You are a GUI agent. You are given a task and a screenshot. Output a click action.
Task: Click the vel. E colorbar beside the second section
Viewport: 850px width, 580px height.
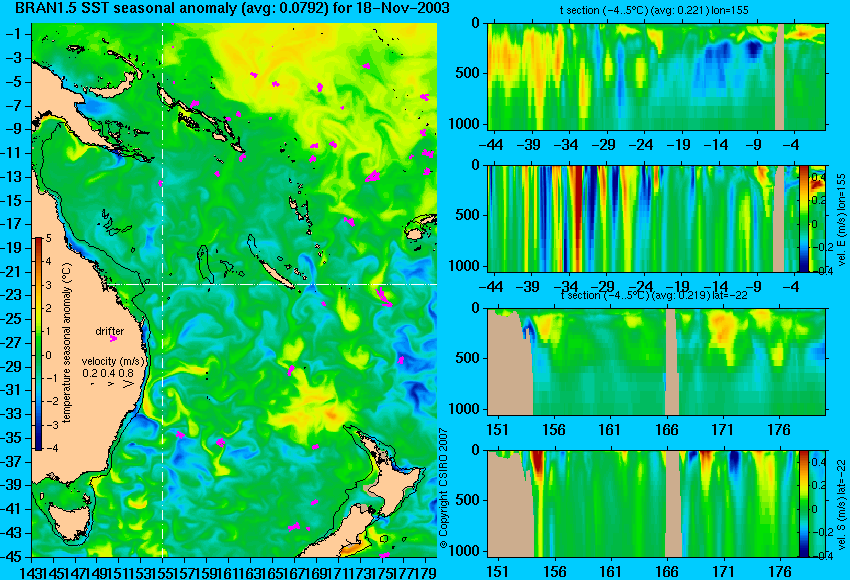tap(803, 218)
